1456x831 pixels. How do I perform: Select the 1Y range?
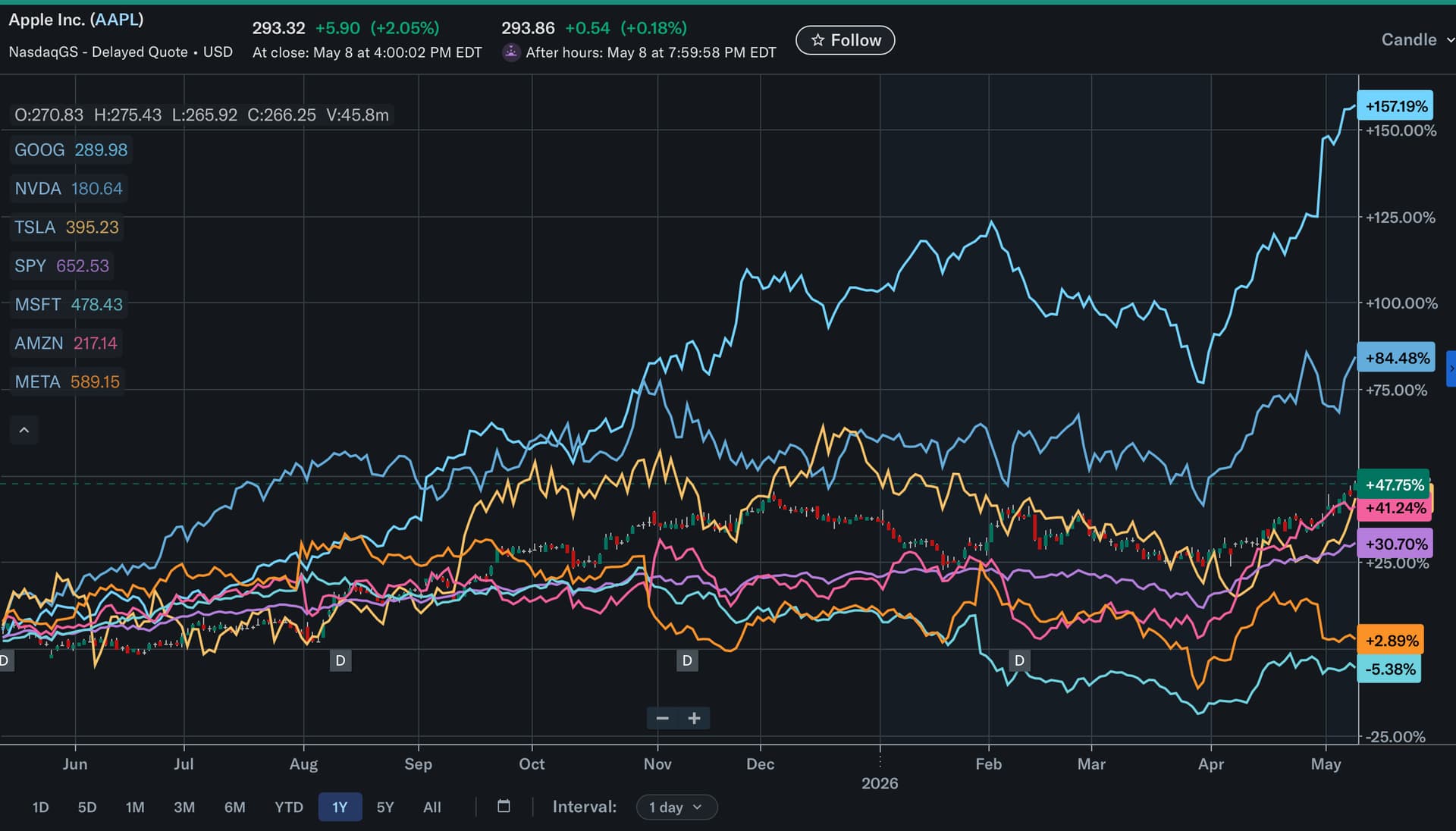[x=340, y=807]
